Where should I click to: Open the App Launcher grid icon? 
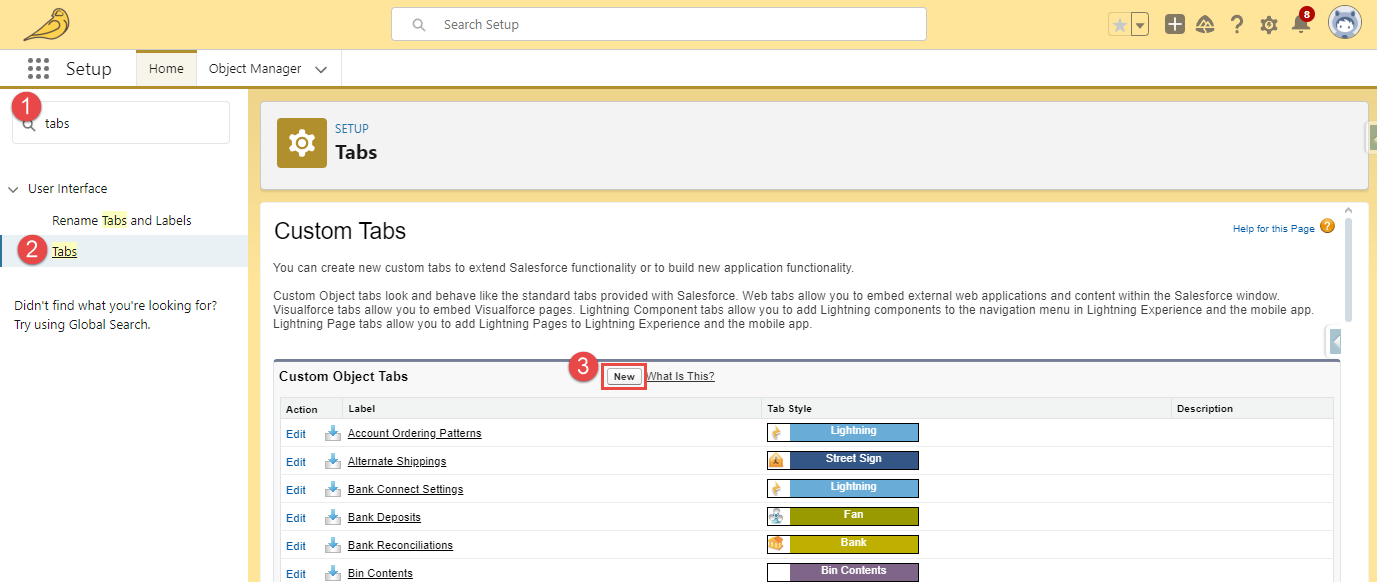click(x=38, y=69)
